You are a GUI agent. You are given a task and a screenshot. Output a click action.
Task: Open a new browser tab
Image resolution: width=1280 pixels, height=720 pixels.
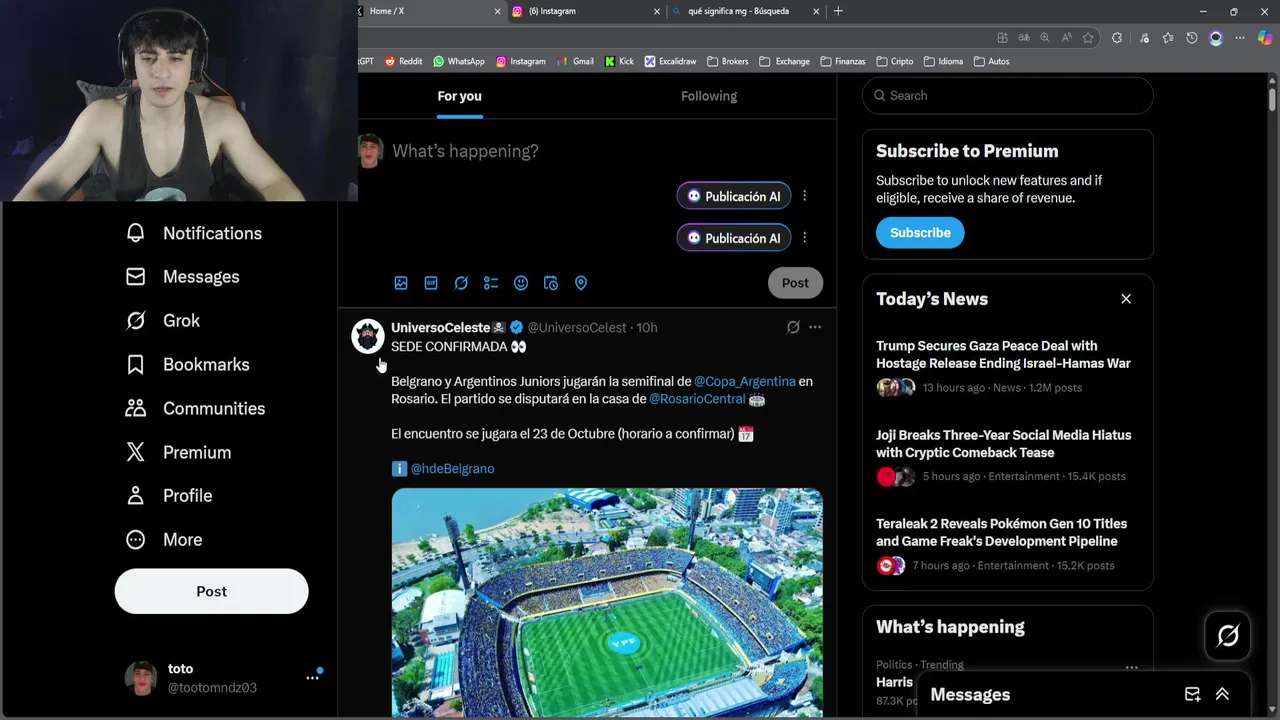838,11
